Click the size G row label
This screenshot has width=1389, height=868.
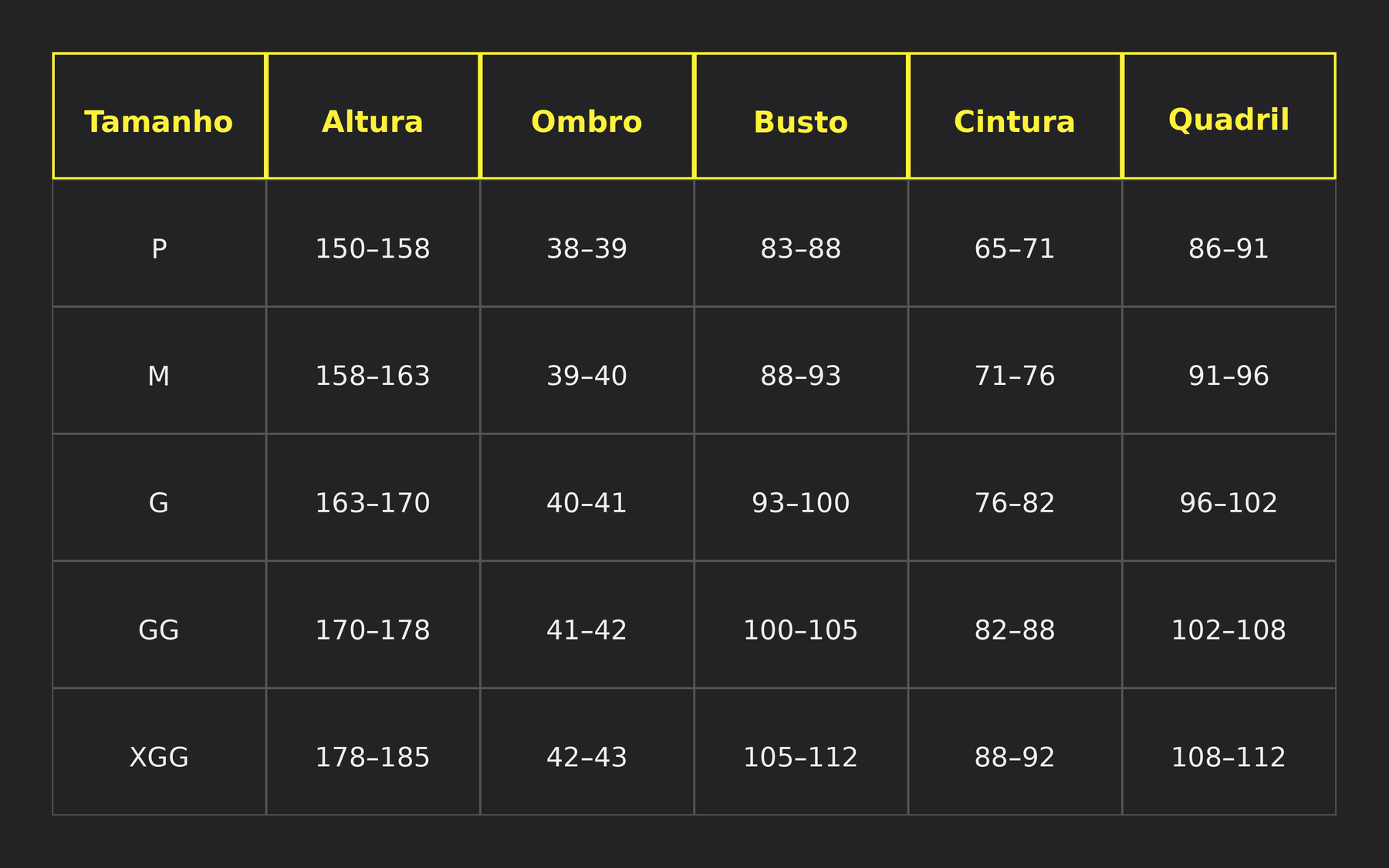tap(159, 503)
